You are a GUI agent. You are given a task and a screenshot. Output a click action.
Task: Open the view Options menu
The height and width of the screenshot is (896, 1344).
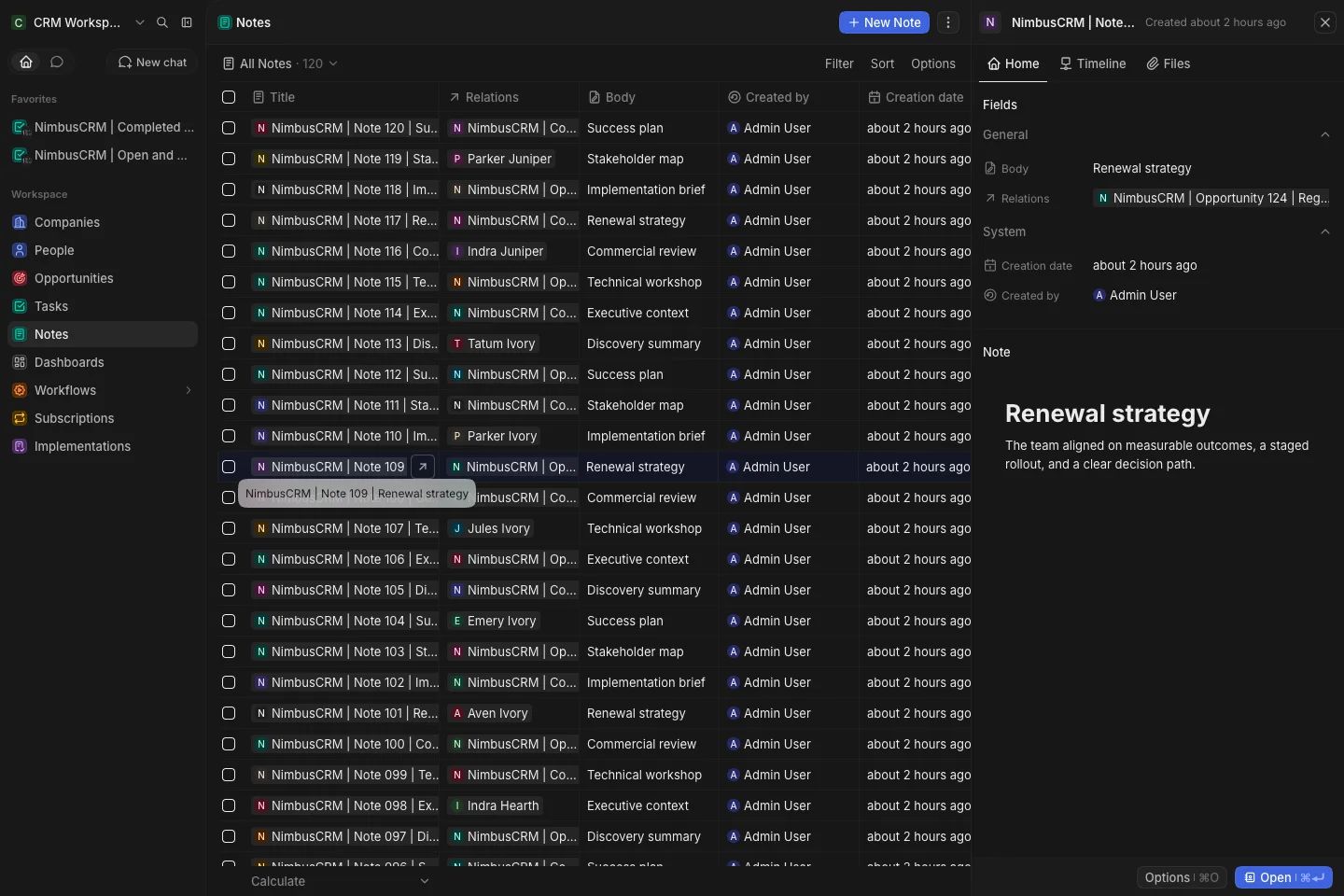pos(933,63)
